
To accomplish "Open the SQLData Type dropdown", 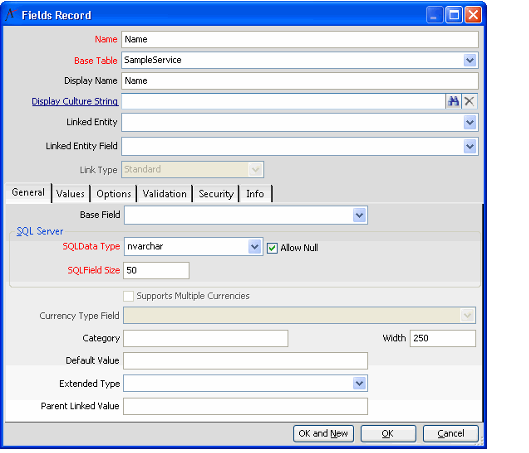I will 254,247.
